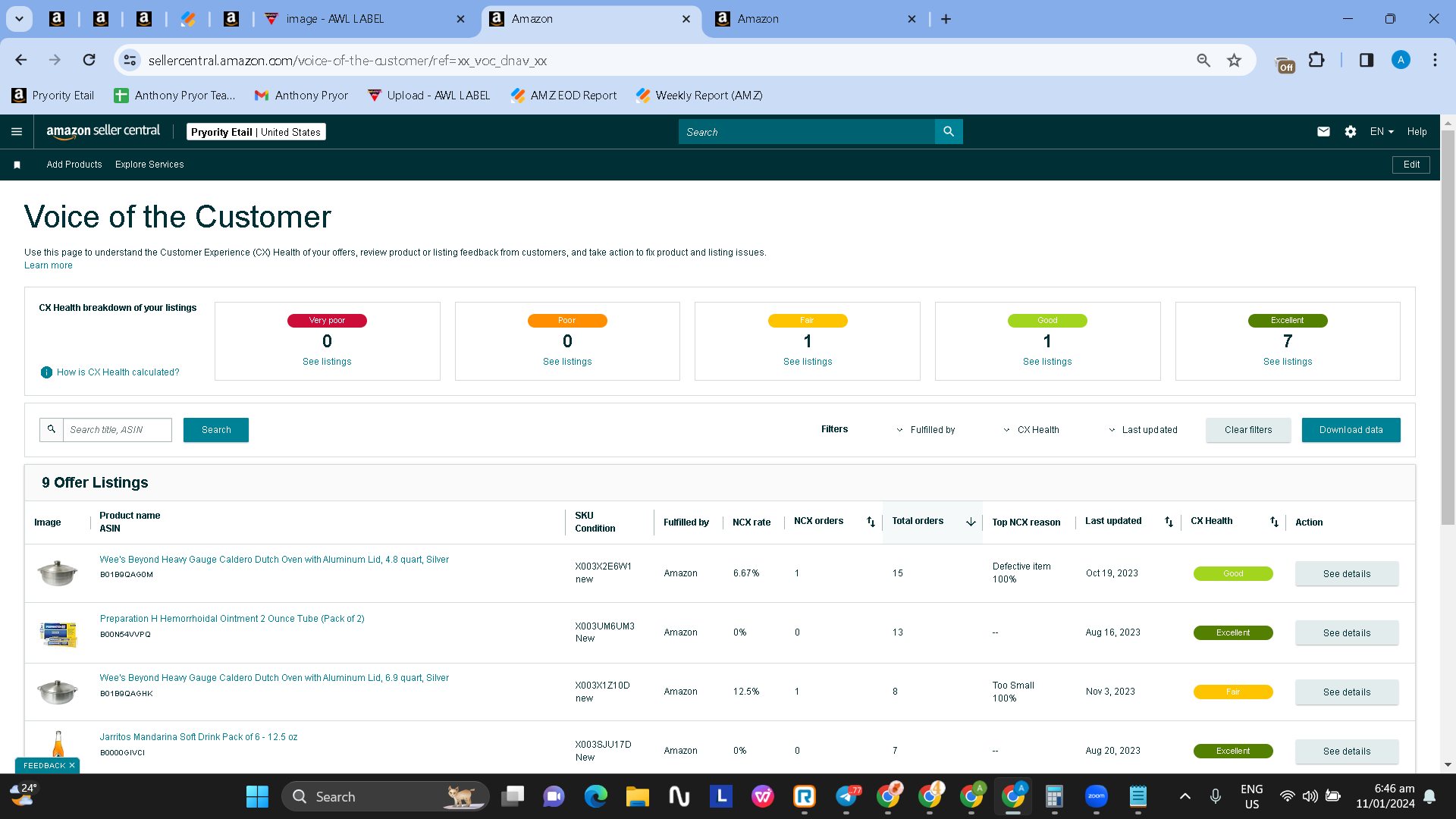
Task: Open the browser zoom magnifier icon
Action: pyautogui.click(x=1203, y=60)
